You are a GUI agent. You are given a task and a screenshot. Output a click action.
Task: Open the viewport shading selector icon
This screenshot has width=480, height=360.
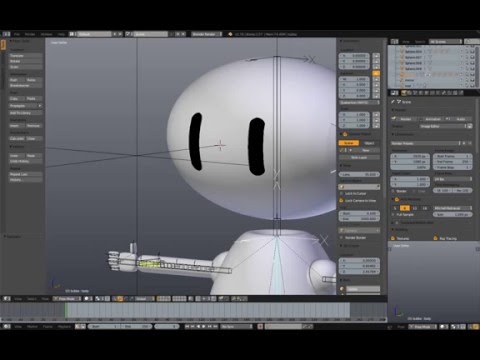coord(88,299)
